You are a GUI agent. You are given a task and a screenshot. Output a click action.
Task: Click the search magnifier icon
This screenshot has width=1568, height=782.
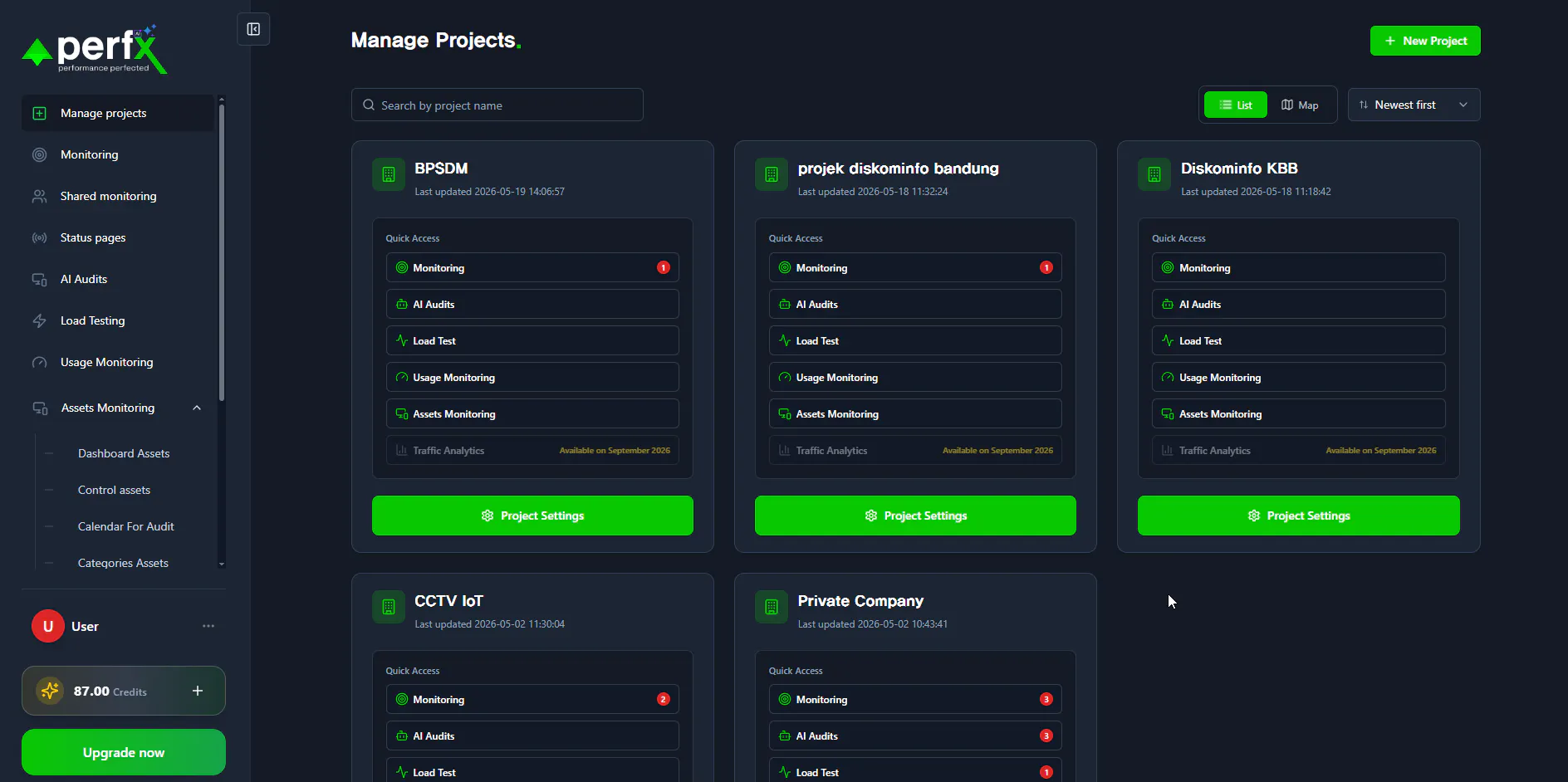click(x=369, y=105)
